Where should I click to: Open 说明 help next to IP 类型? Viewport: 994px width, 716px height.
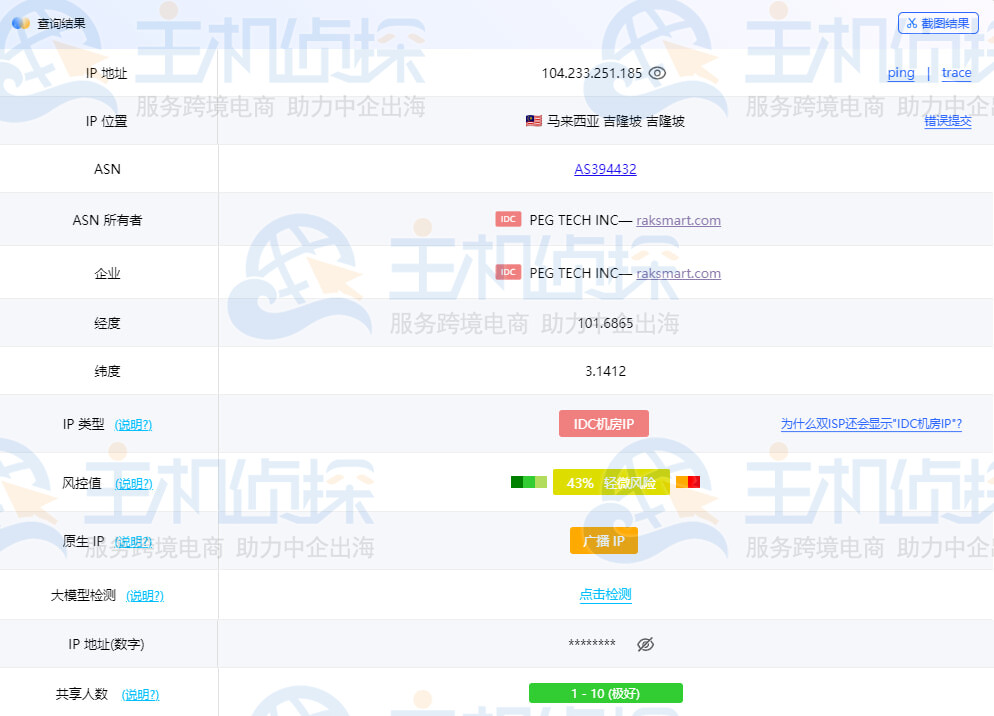(133, 424)
